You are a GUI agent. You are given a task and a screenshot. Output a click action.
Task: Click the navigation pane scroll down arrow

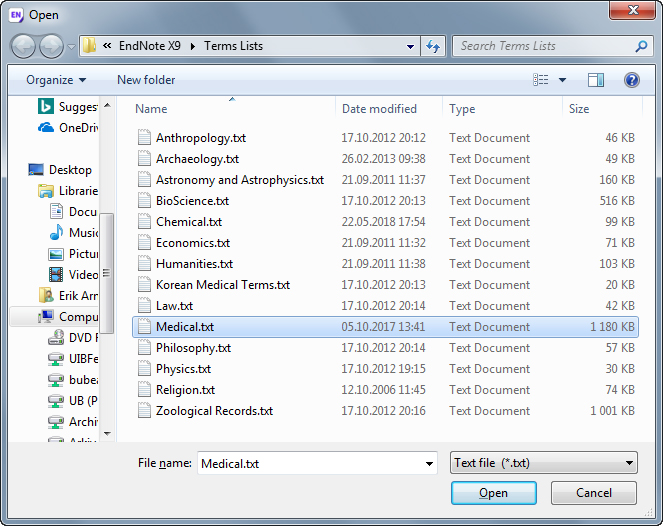click(x=107, y=434)
